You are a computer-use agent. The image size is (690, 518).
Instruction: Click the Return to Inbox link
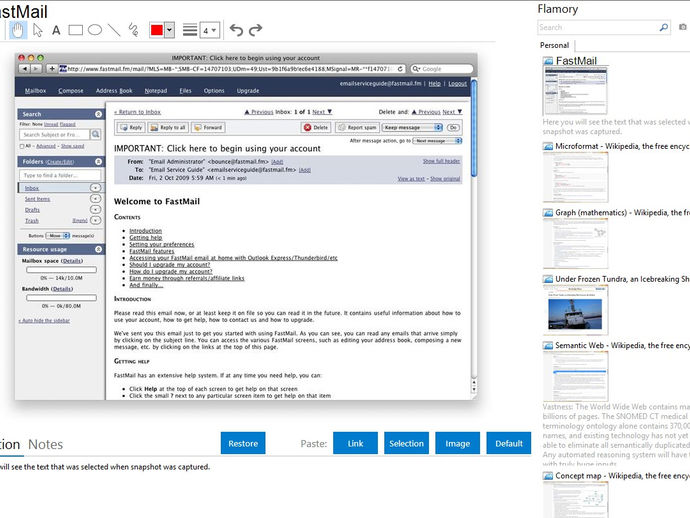137,112
